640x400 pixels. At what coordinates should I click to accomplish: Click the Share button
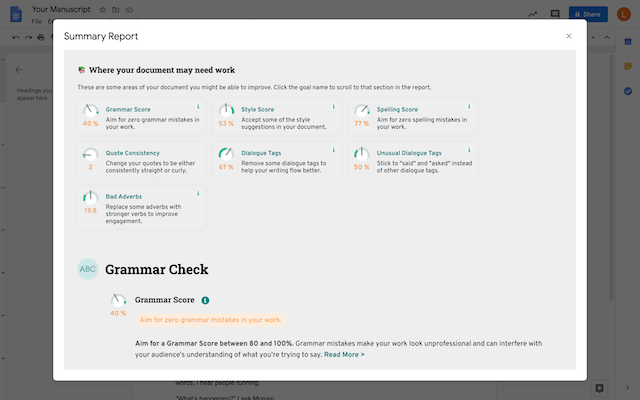coord(588,14)
